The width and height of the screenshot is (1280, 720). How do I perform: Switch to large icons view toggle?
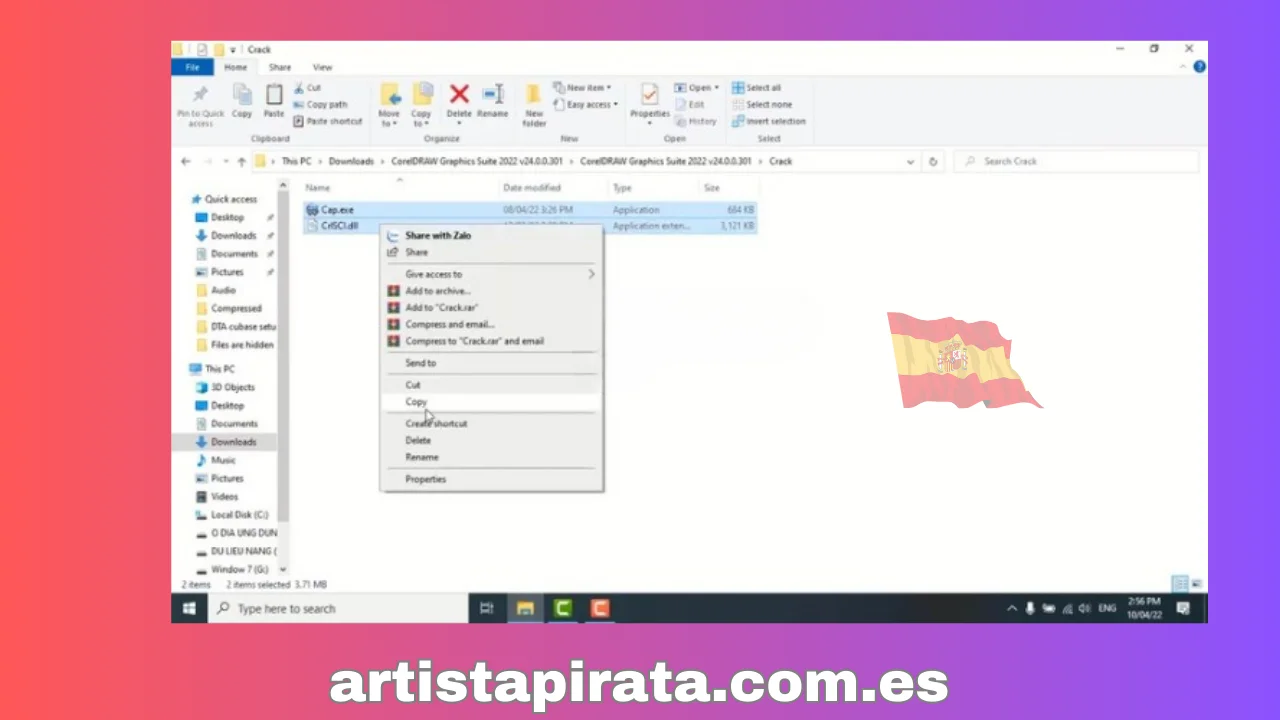coord(1197,584)
